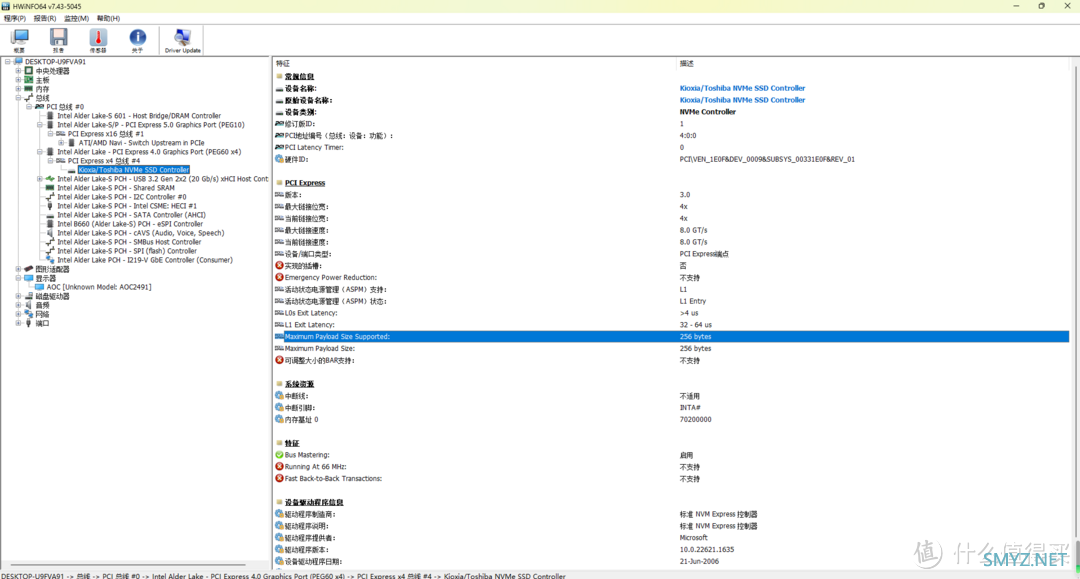This screenshot has width=1080, height=579.
Task: Expand the 图形适配器 tree node
Action: pos(19,269)
